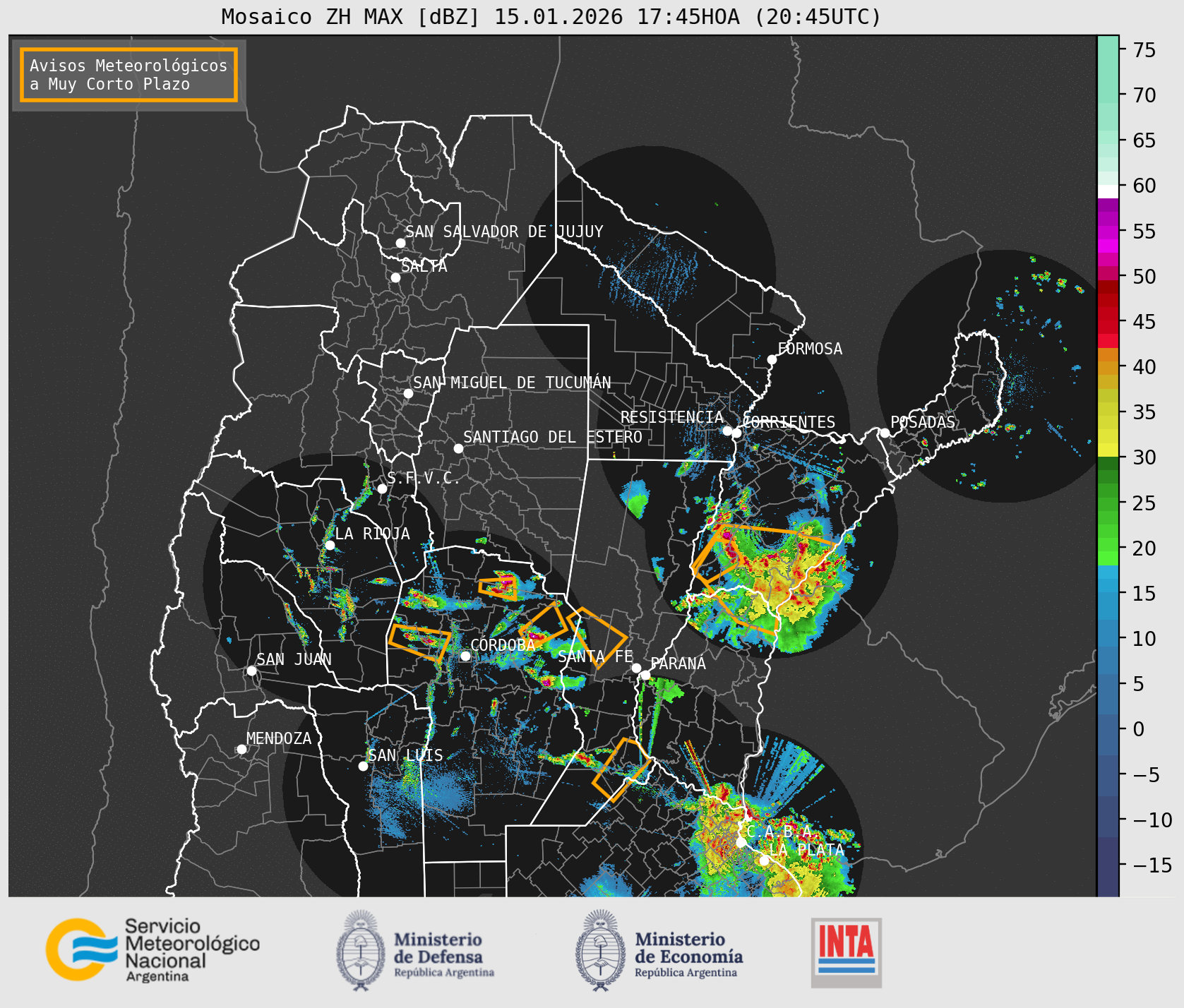Click the Ministerio de Defensa logo
Screen dimensions: 1184x1008
click(415, 950)
